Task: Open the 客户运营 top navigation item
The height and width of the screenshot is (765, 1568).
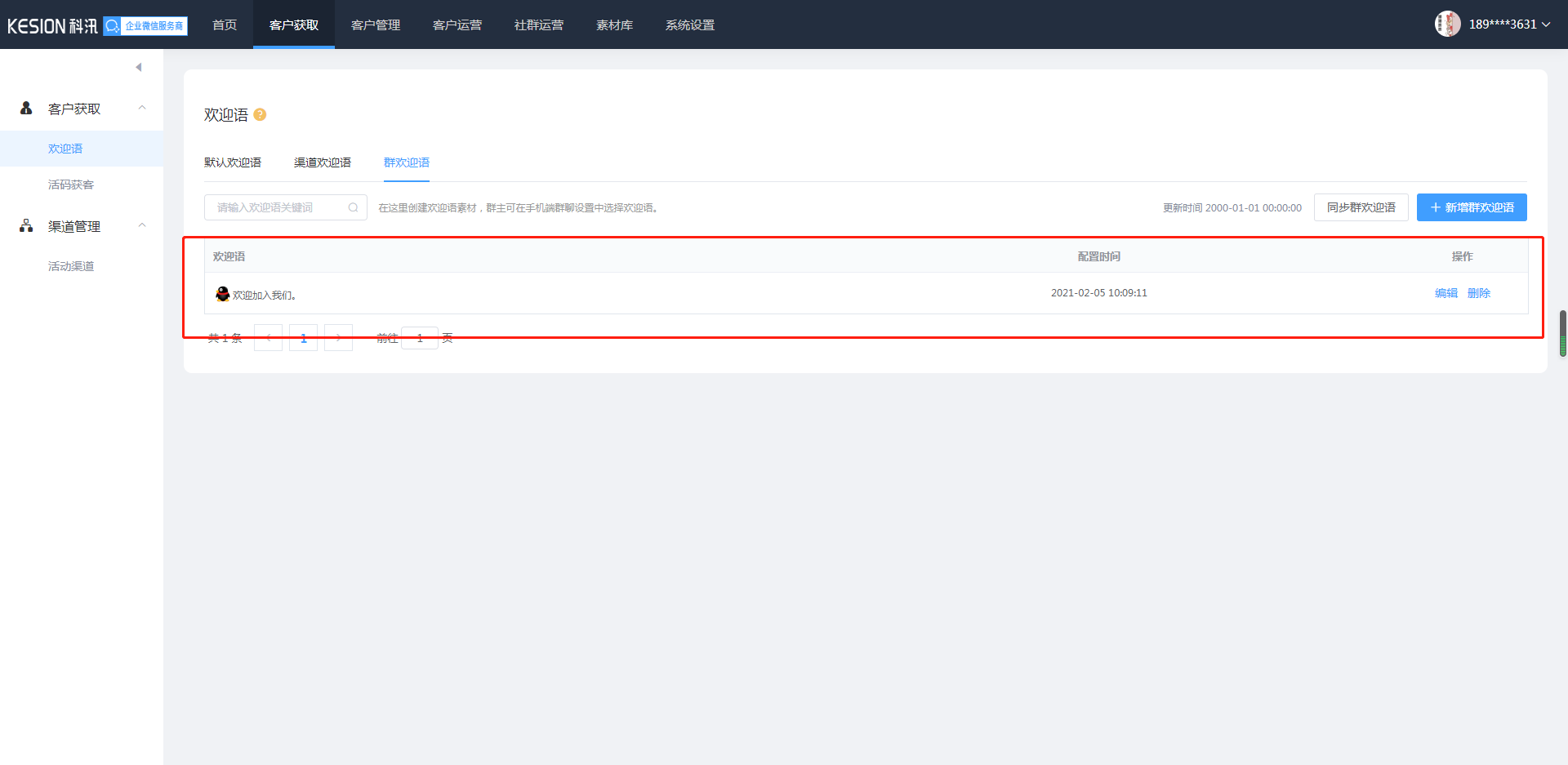Action: tap(457, 24)
